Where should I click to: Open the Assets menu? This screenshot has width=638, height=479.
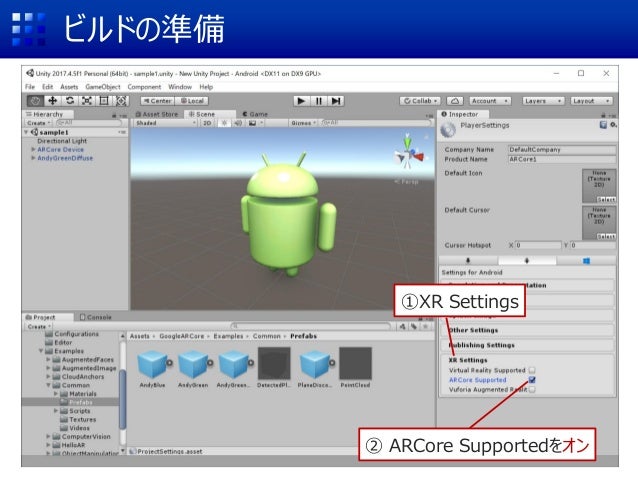point(69,87)
